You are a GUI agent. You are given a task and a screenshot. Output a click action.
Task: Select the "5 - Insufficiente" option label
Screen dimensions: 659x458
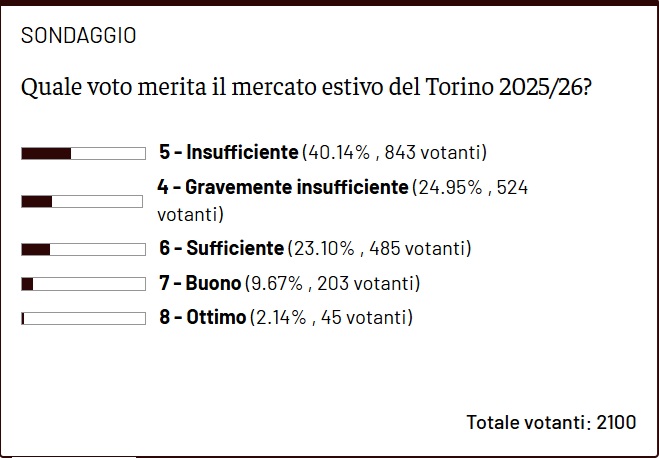pos(228,153)
